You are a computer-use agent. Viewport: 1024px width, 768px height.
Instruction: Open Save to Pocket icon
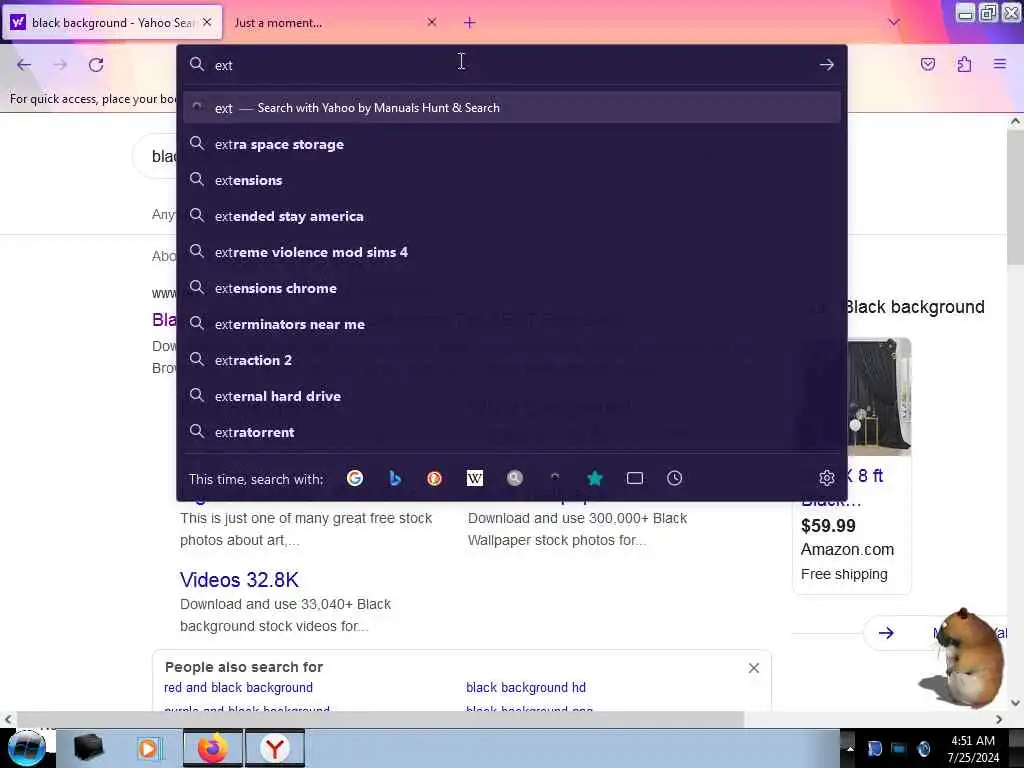click(927, 64)
